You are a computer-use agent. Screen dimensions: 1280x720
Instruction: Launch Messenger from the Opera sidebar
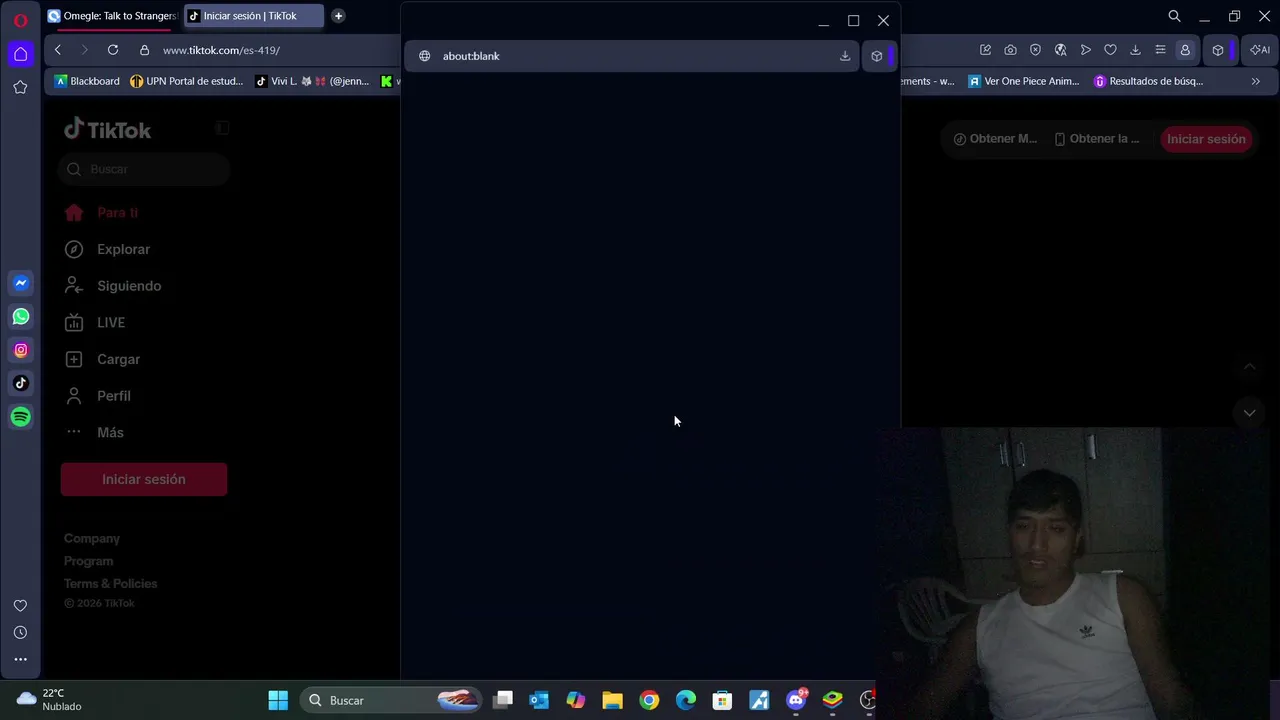tap(21, 284)
